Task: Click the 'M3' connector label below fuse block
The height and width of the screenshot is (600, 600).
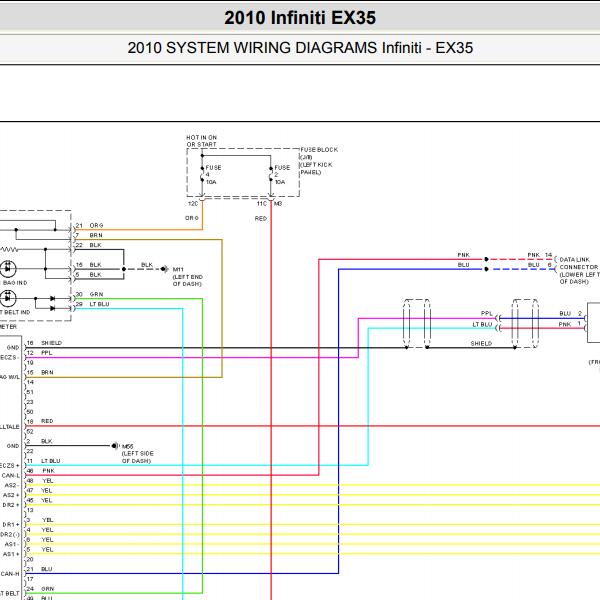Action: 278,204
